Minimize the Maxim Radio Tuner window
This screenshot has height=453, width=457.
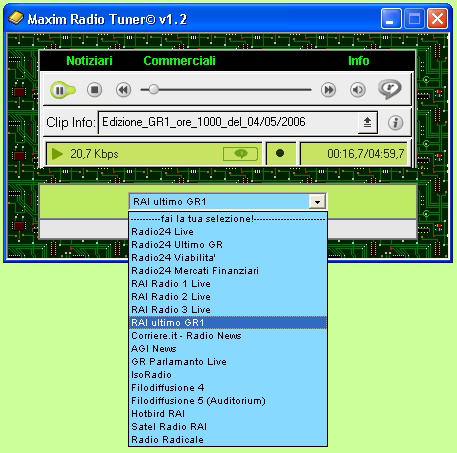point(391,19)
